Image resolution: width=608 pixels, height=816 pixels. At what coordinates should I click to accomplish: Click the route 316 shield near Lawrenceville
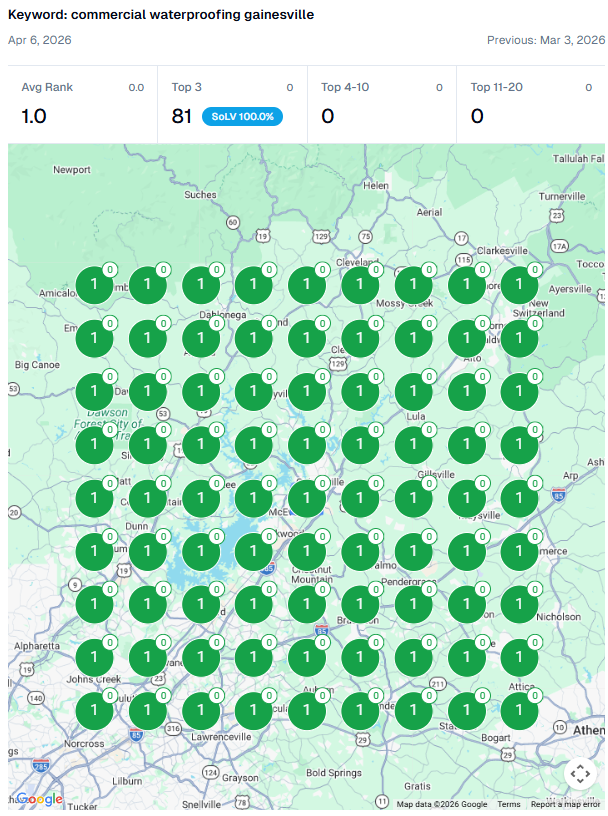(173, 729)
